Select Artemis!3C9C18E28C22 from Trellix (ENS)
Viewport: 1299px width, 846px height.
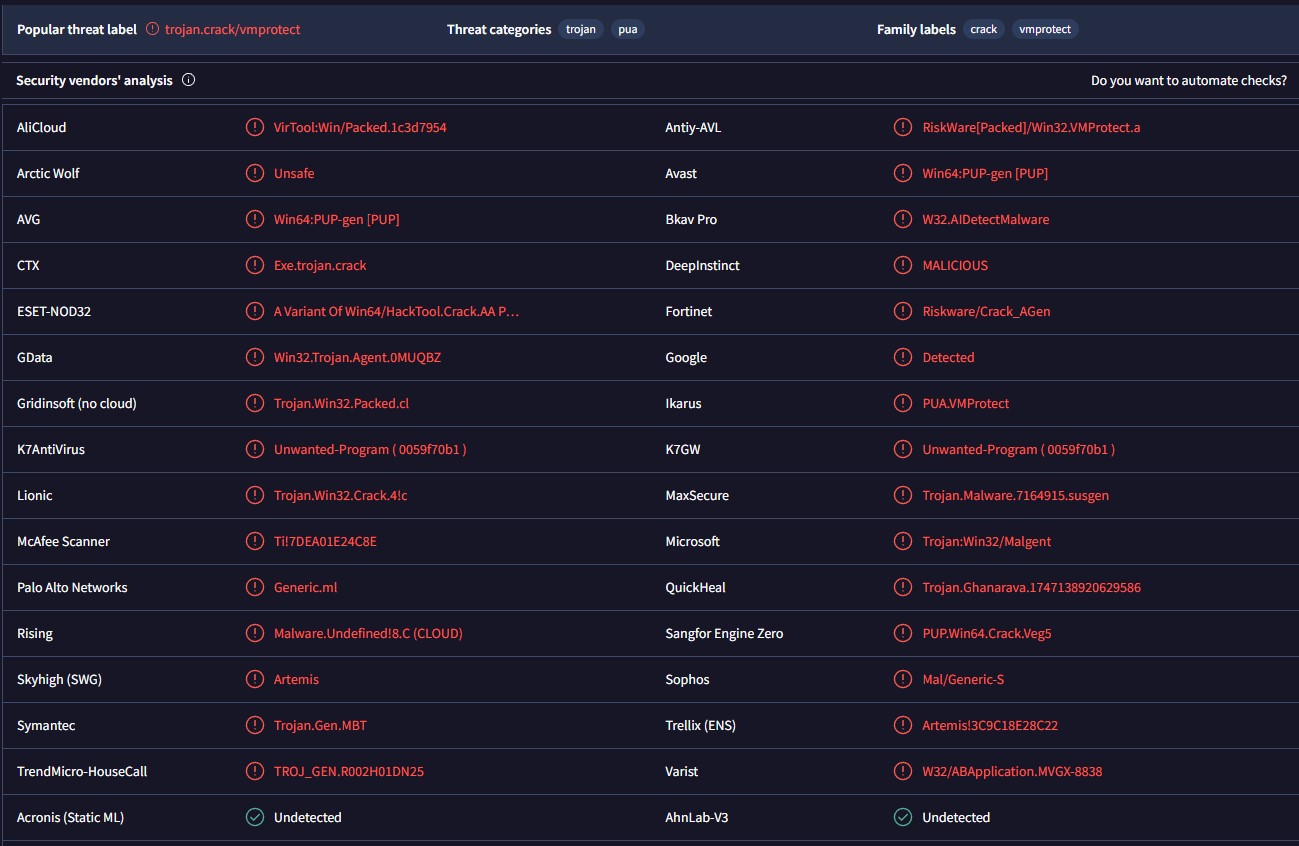pyautogui.click(x=990, y=725)
